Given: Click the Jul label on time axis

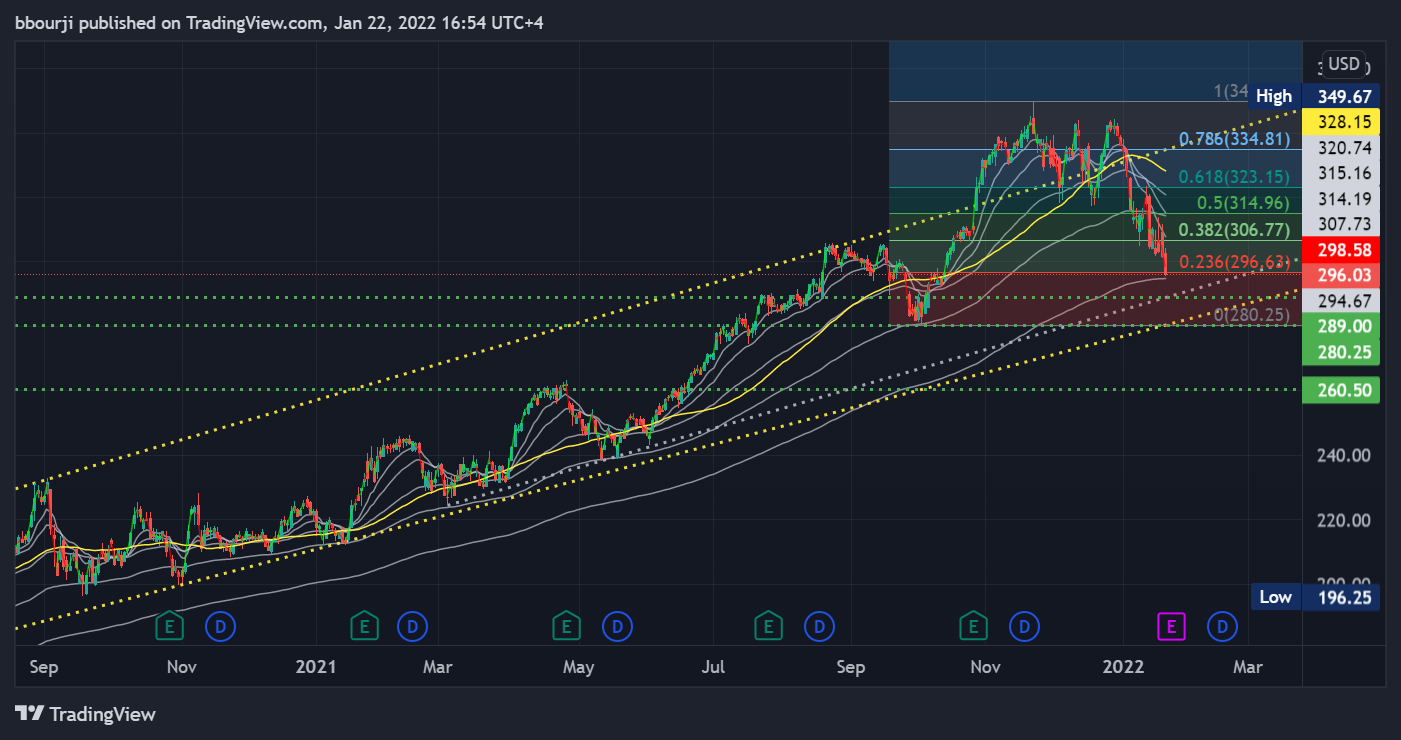Looking at the screenshot, I should pos(713,666).
